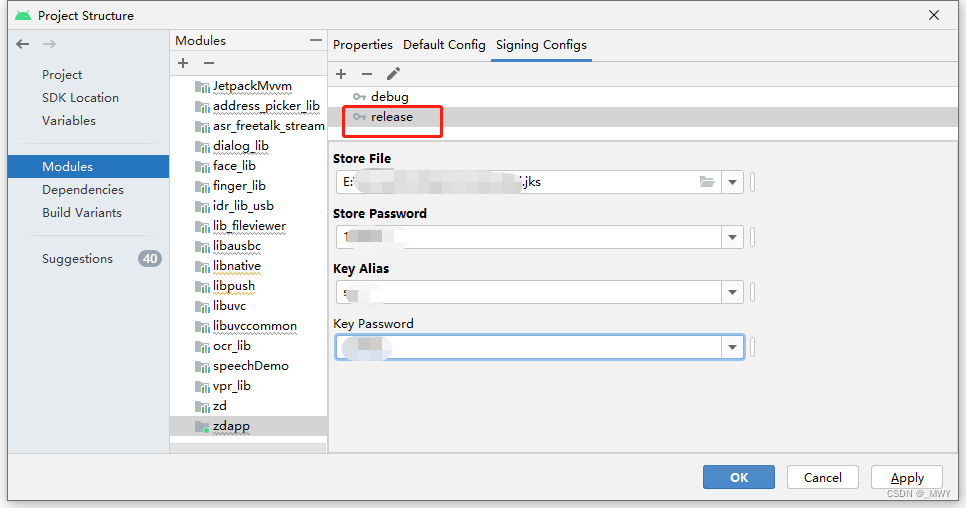
Task: Click the Apply button
Action: coord(907,478)
